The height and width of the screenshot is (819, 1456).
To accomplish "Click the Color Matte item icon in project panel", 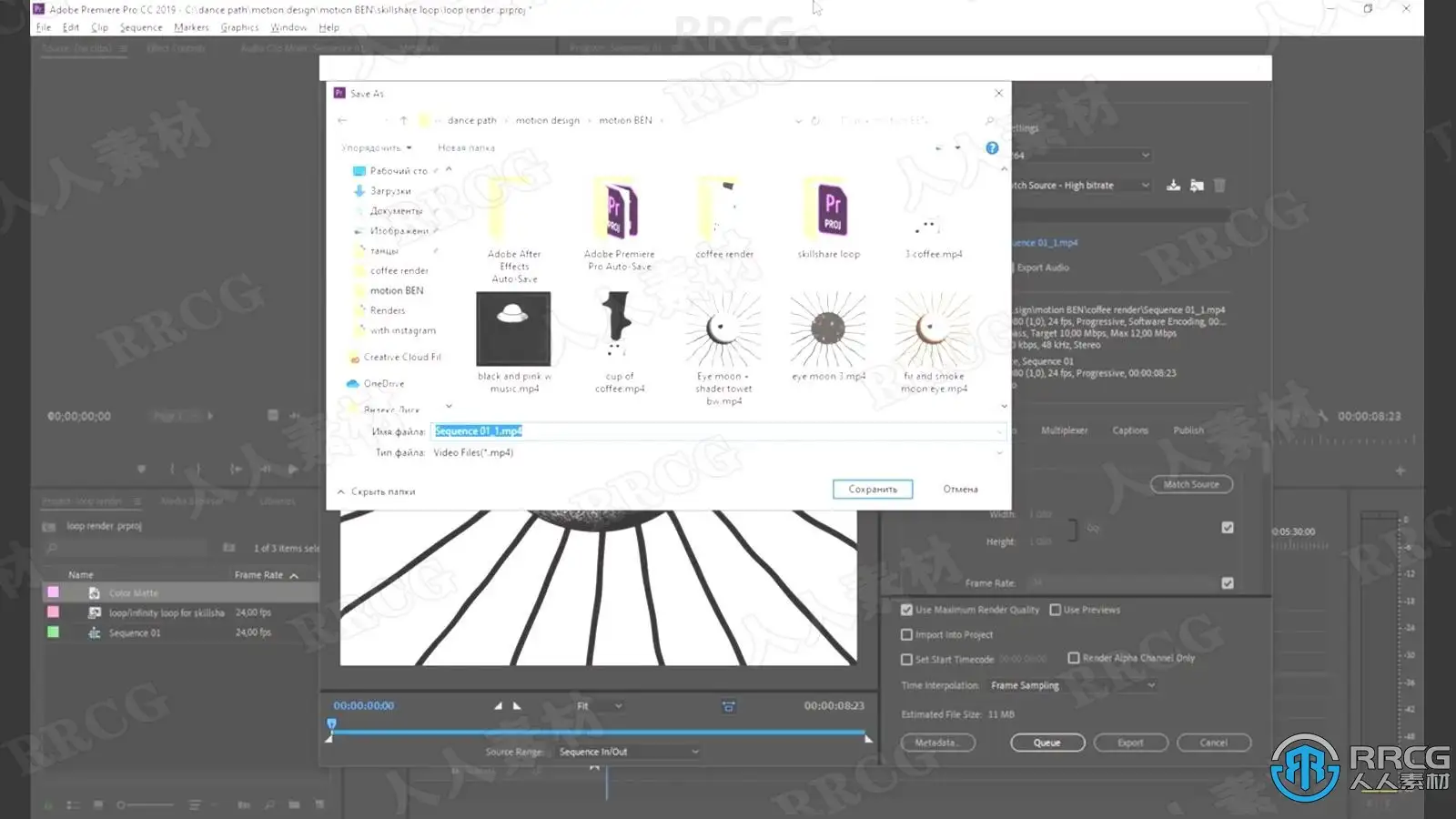I will tap(94, 593).
